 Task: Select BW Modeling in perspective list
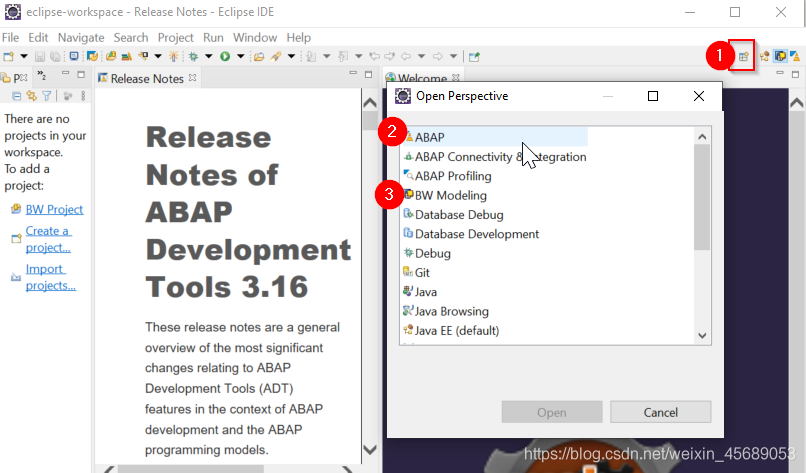coord(445,195)
